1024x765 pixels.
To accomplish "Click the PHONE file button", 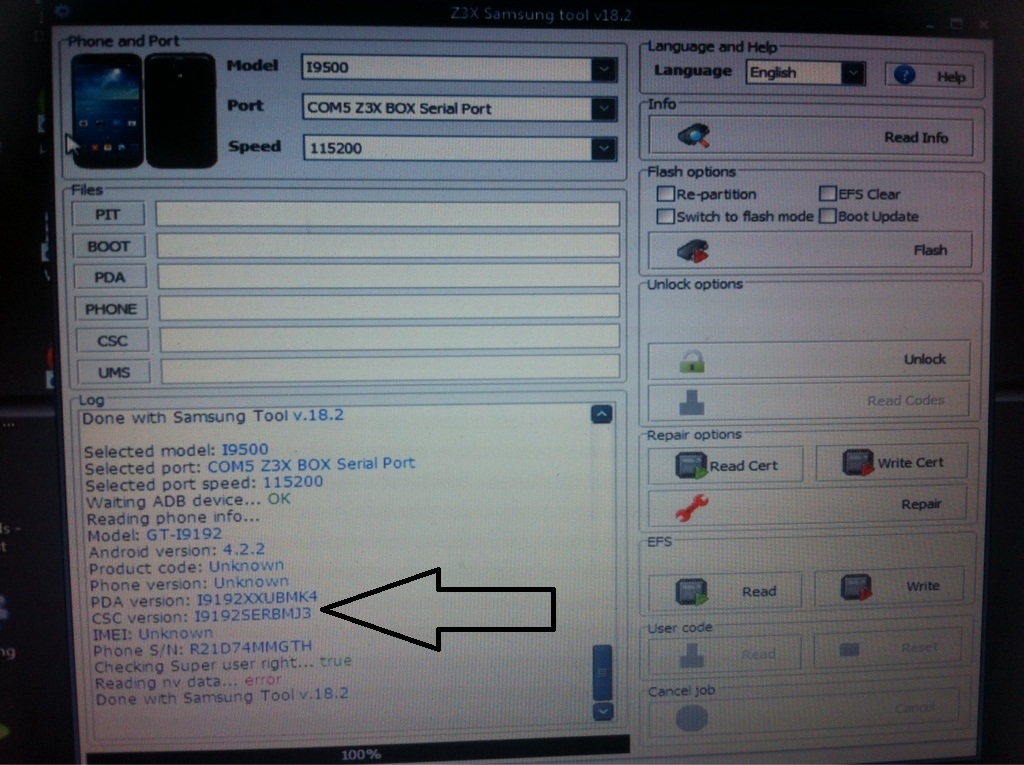I will point(112,308).
